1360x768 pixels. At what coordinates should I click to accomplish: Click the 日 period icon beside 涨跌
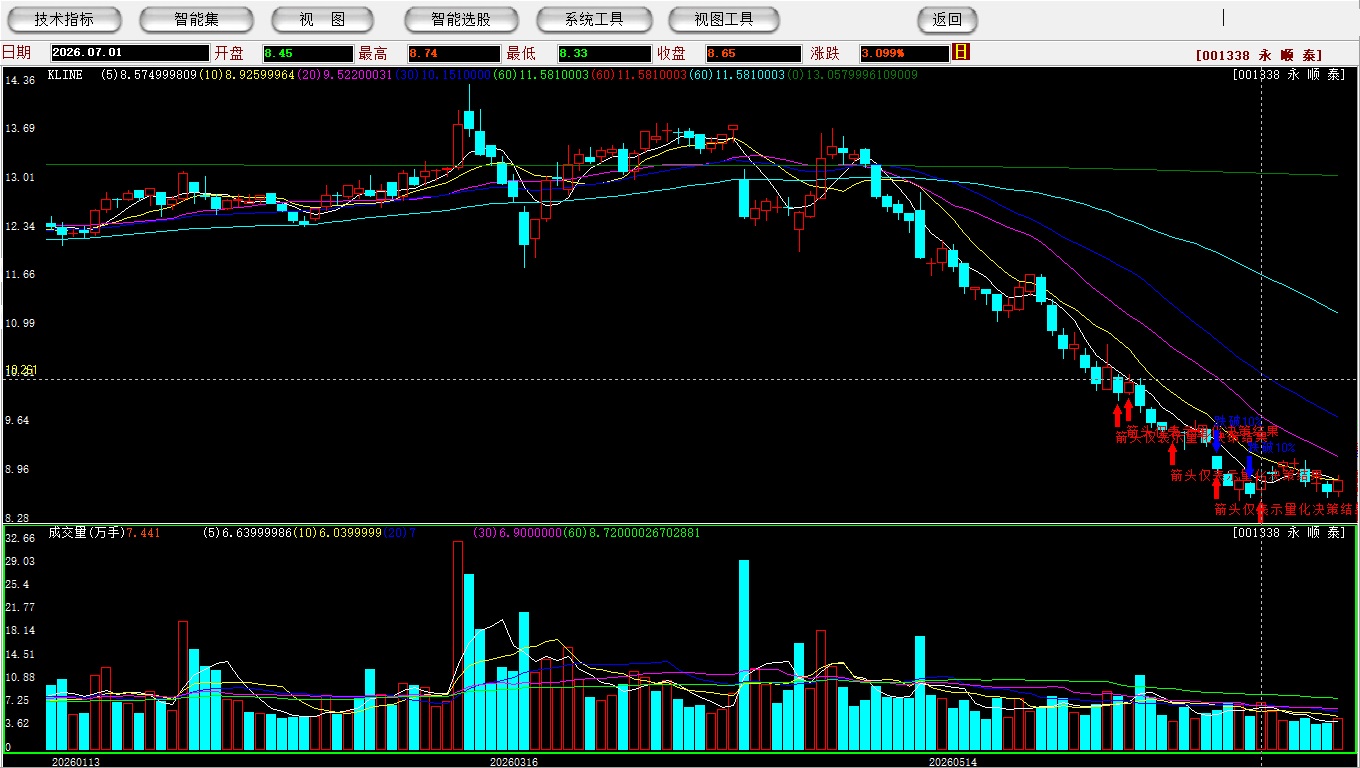point(961,52)
